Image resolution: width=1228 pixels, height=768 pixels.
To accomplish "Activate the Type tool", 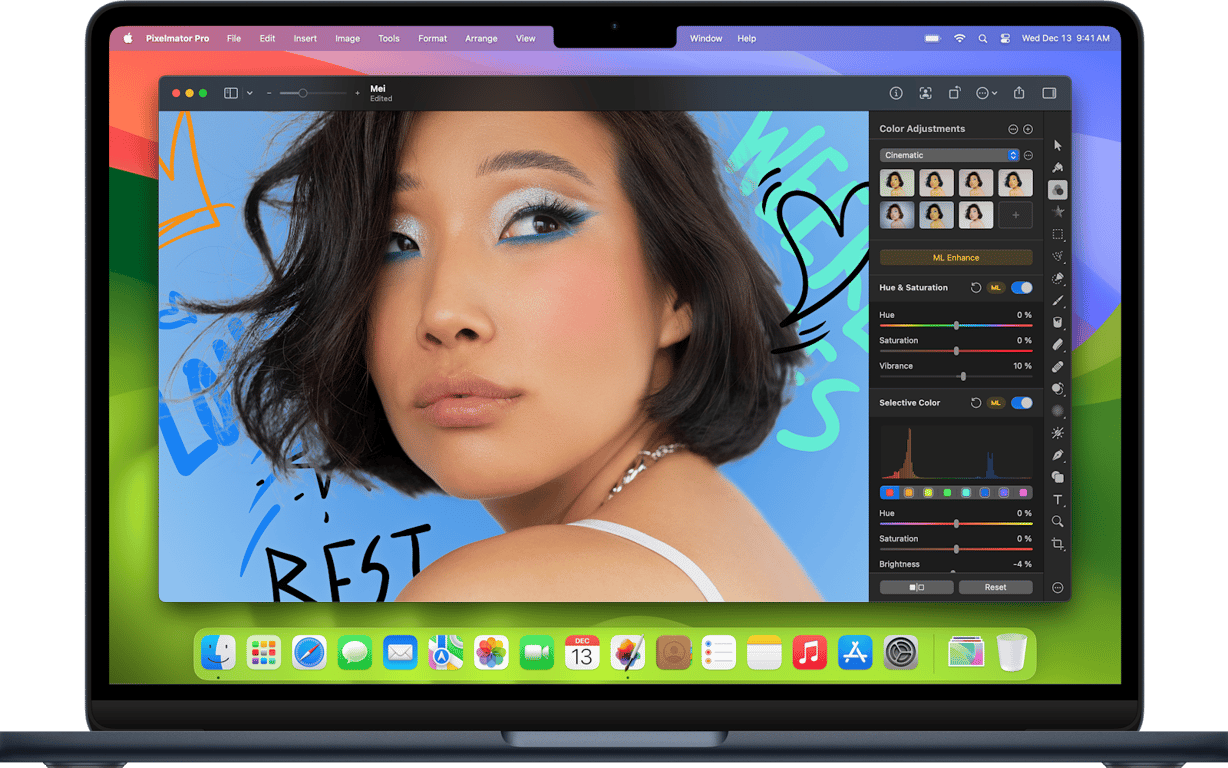I will tap(1057, 499).
